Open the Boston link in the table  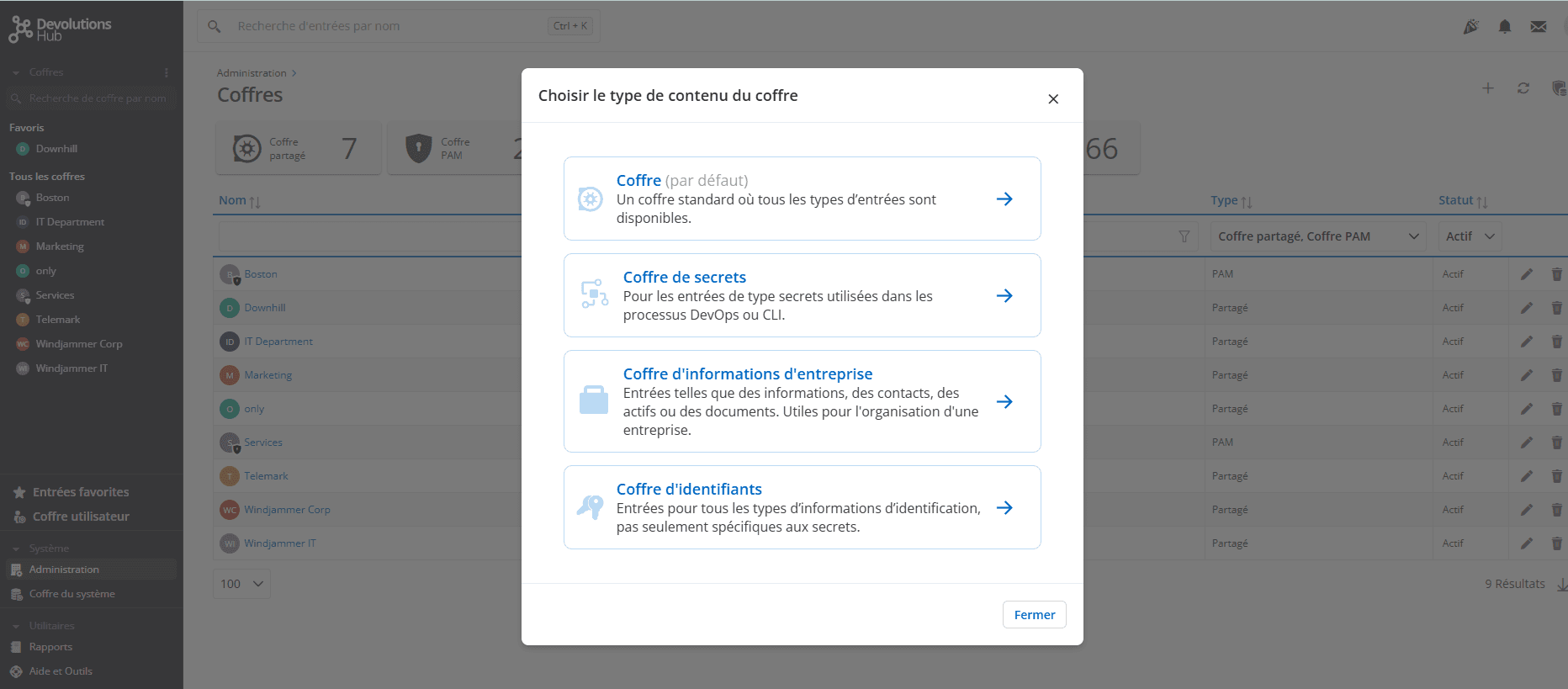pos(261,274)
